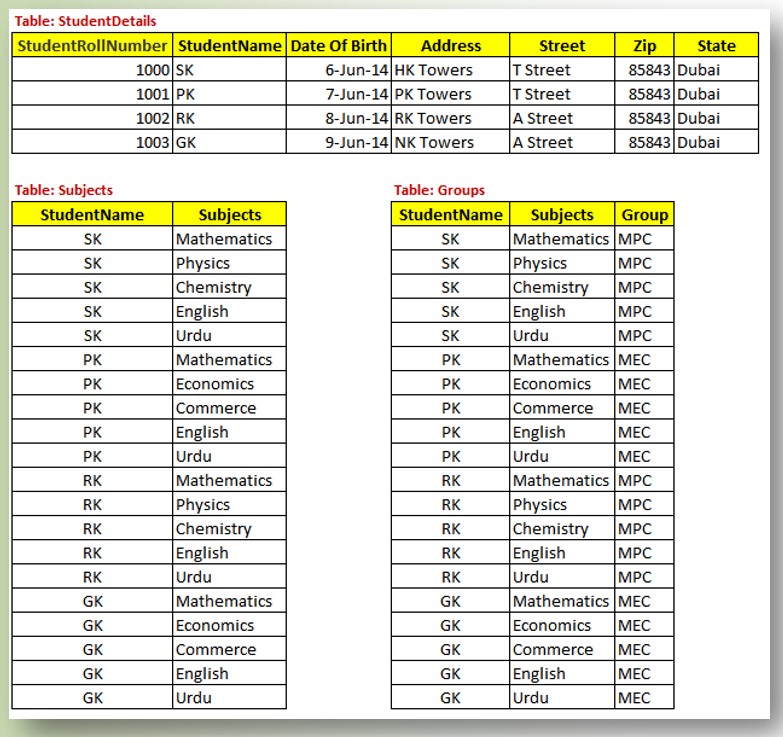This screenshot has height=737, width=783.
Task: Select the PK Towers address cell
Action: pyautogui.click(x=450, y=93)
